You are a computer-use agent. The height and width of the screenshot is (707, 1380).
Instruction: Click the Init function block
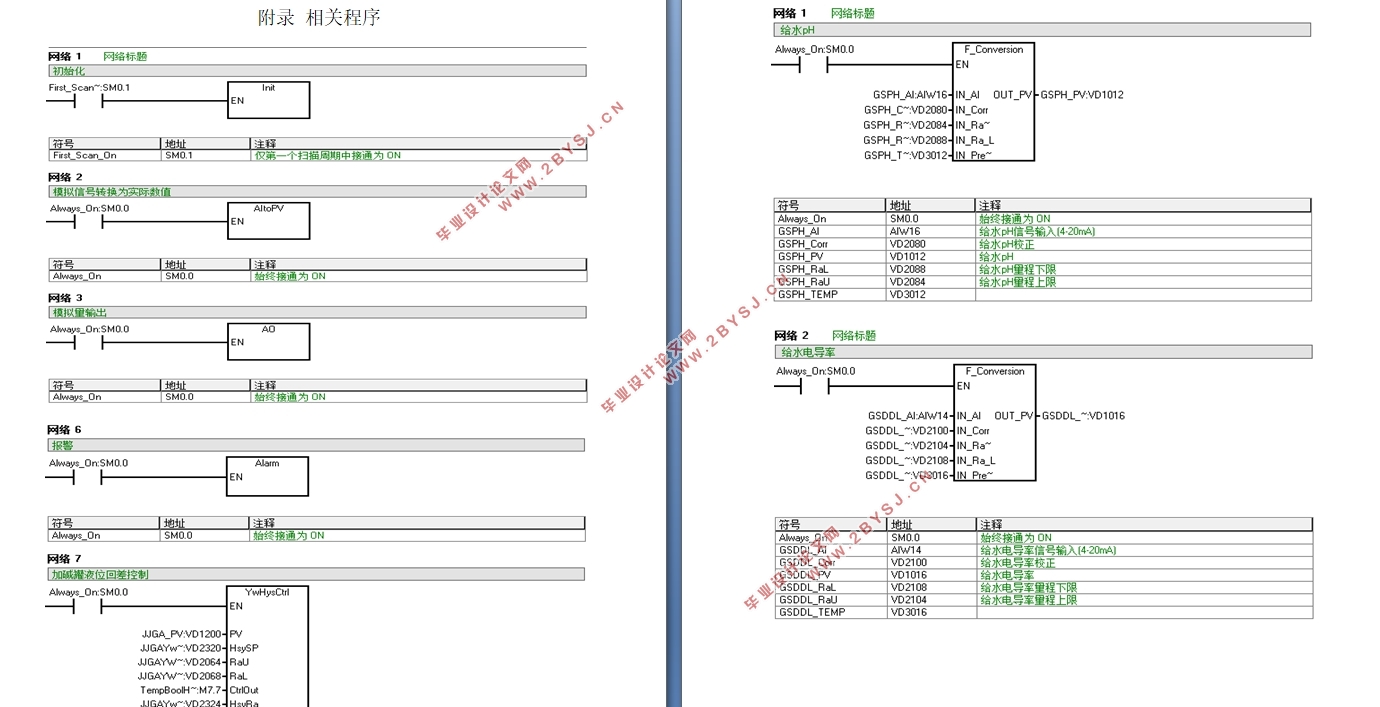[x=268, y=100]
